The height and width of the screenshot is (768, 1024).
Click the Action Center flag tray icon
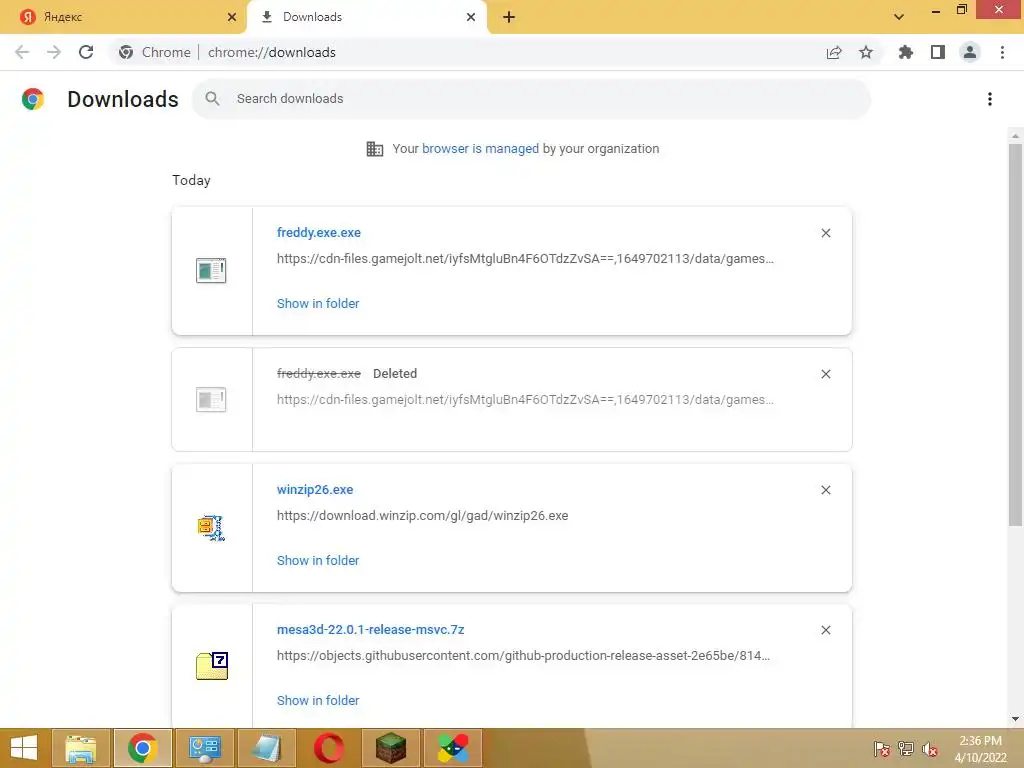(882, 748)
